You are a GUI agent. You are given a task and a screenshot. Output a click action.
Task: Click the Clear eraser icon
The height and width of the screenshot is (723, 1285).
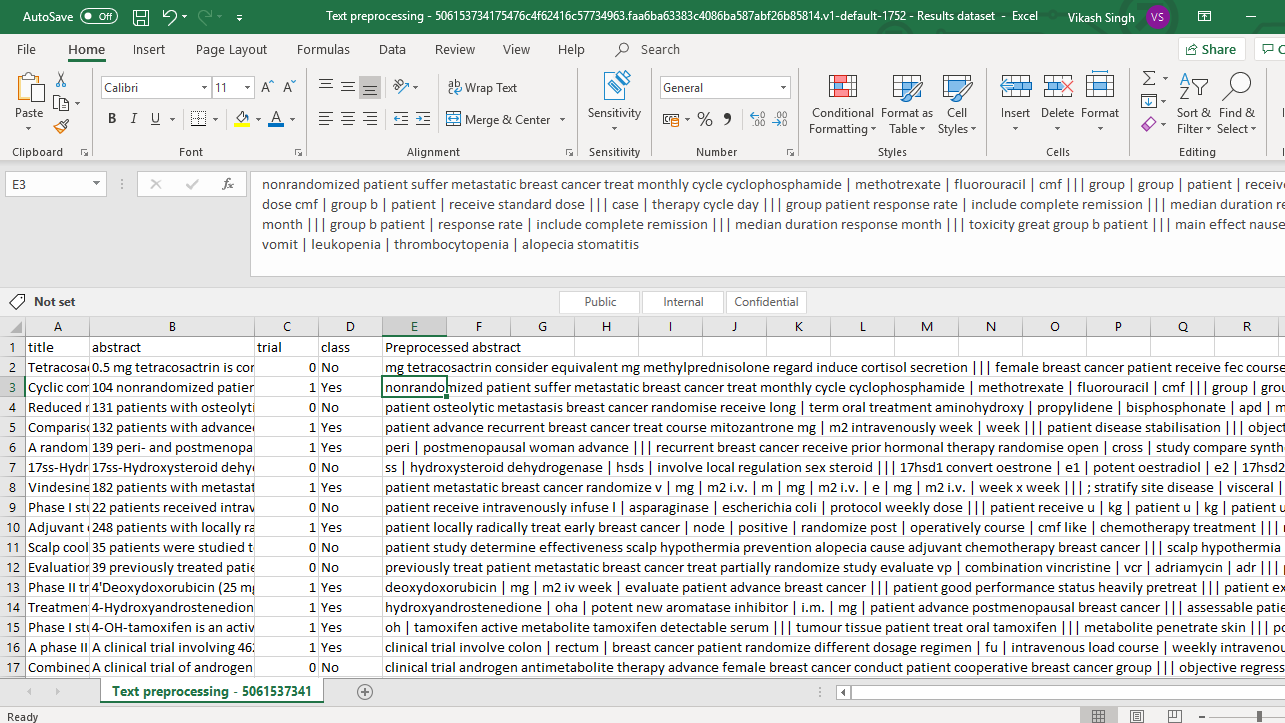pyautogui.click(x=1148, y=124)
